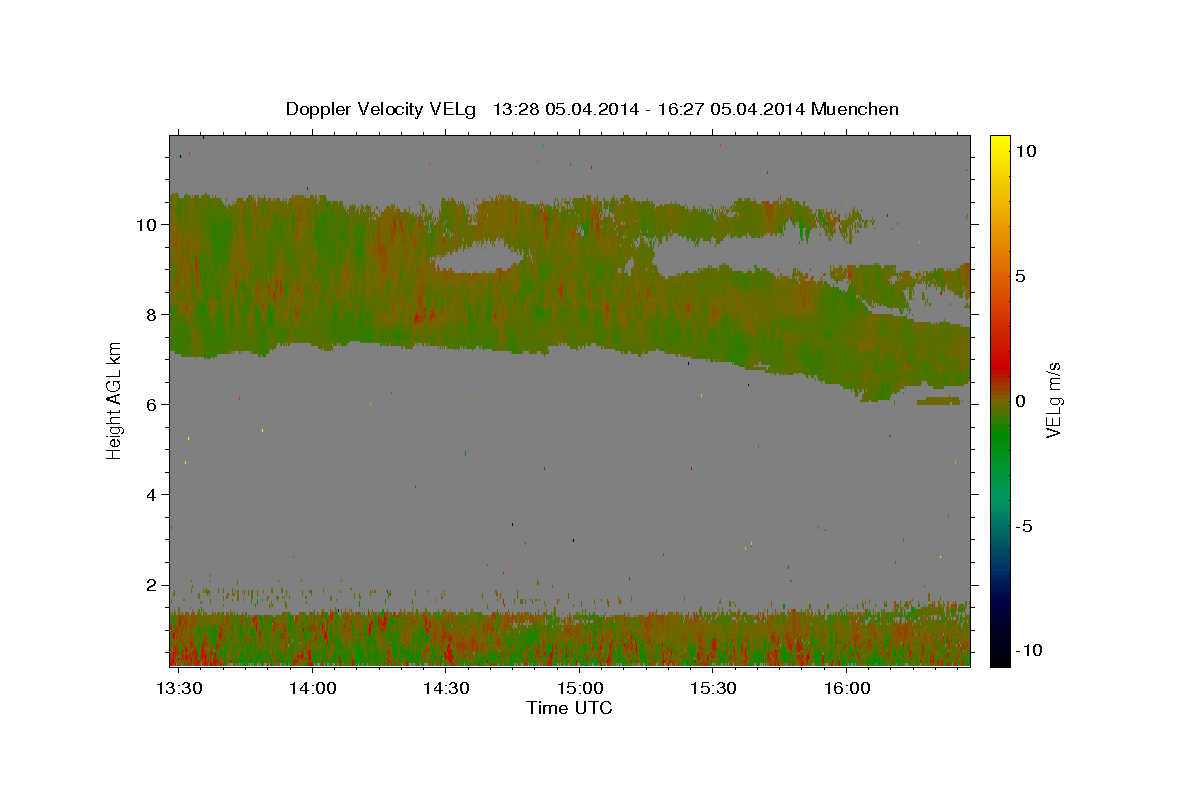Click the "VELg m/s" colorbar label
The height and width of the screenshot is (800, 1200).
[1052, 399]
